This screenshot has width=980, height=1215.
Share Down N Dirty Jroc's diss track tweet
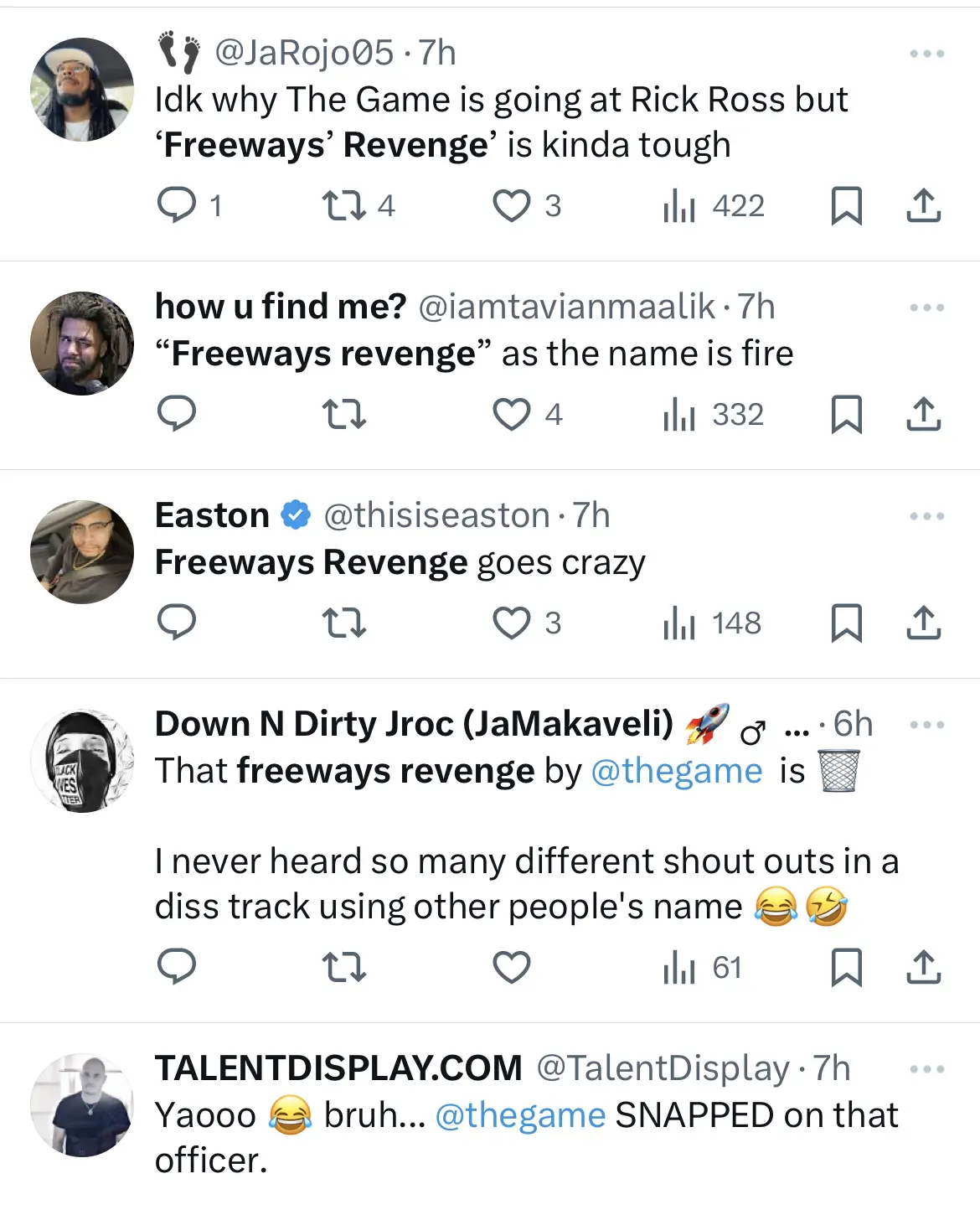click(923, 968)
